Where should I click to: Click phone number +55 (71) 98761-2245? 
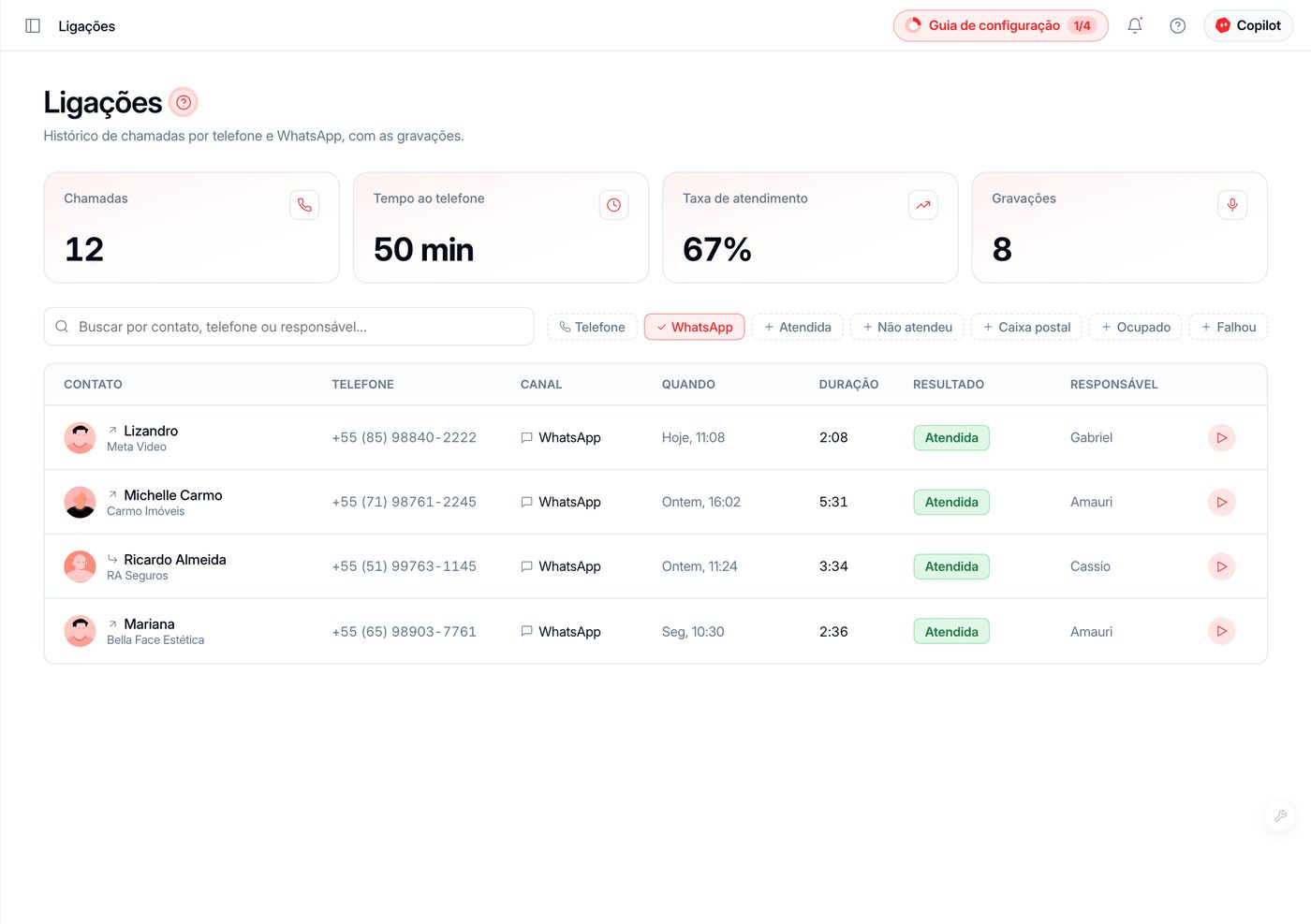pyautogui.click(x=404, y=502)
